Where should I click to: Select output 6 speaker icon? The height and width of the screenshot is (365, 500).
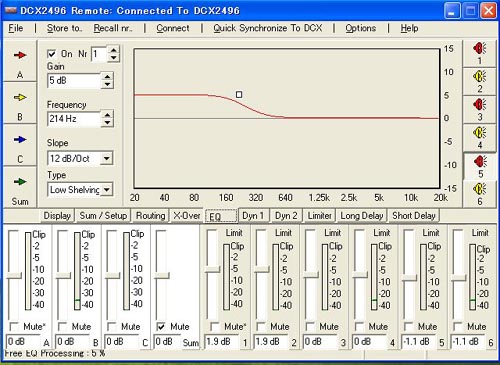479,189
